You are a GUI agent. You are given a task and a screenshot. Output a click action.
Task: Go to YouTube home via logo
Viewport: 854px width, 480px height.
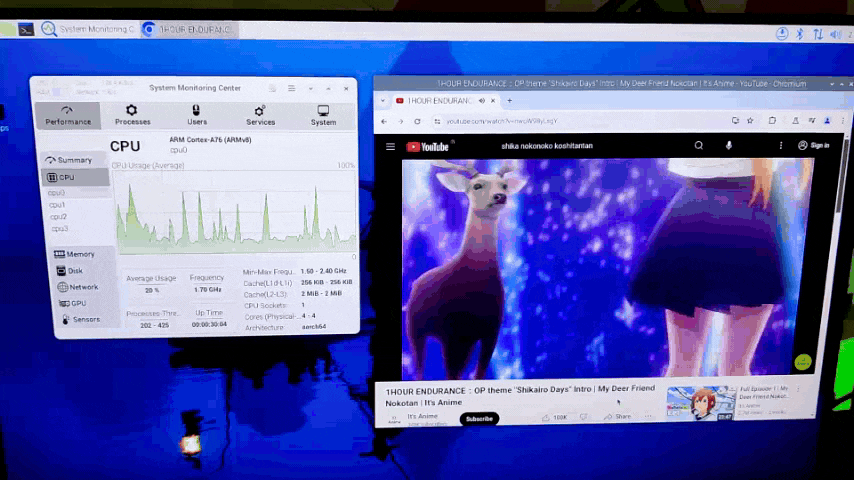[x=428, y=147]
